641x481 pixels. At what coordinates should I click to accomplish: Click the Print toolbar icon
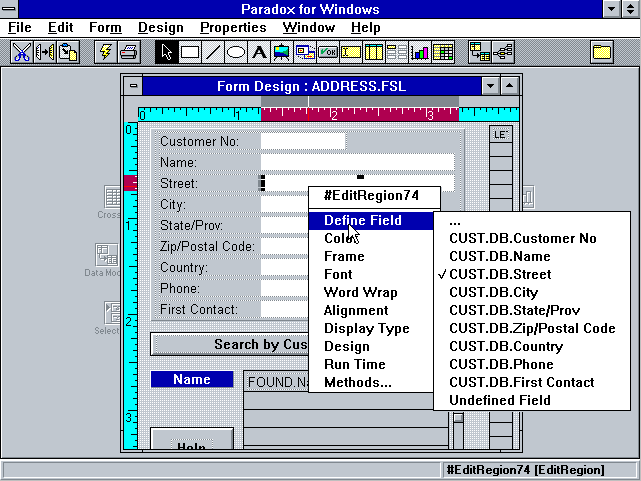tap(129, 52)
